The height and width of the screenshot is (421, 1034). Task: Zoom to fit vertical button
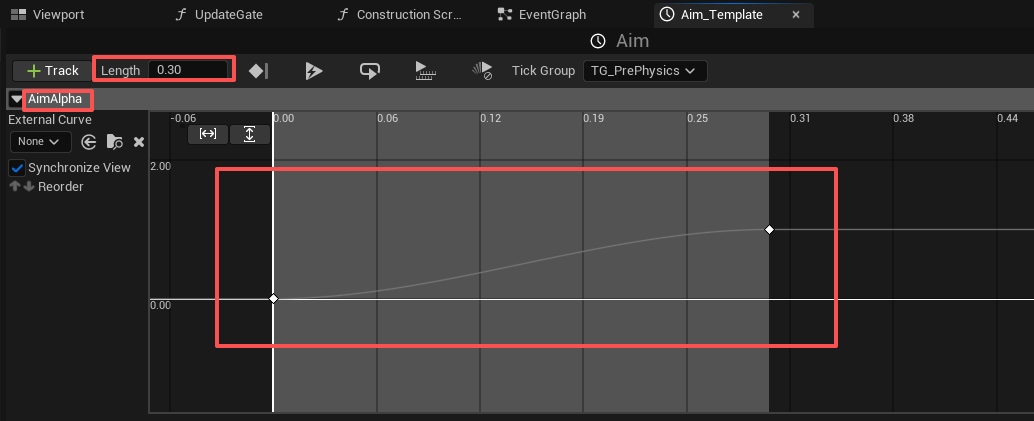249,134
